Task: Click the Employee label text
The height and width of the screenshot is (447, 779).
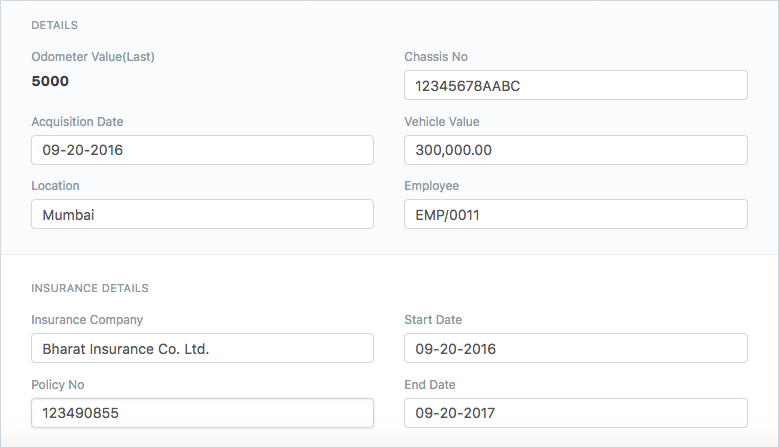Action: [431, 186]
